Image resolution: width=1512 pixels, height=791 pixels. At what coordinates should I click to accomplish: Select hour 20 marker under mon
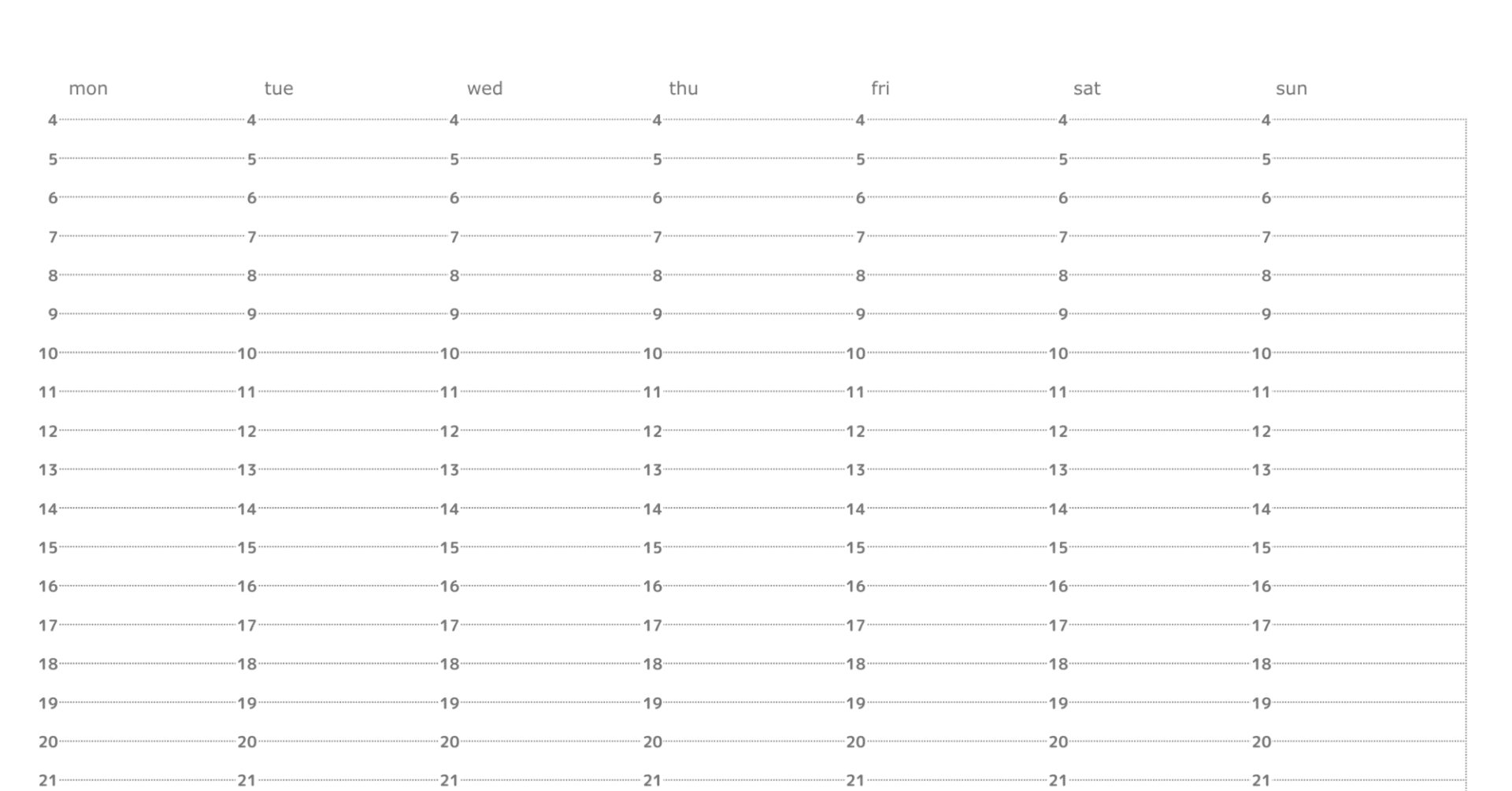pyautogui.click(x=48, y=741)
